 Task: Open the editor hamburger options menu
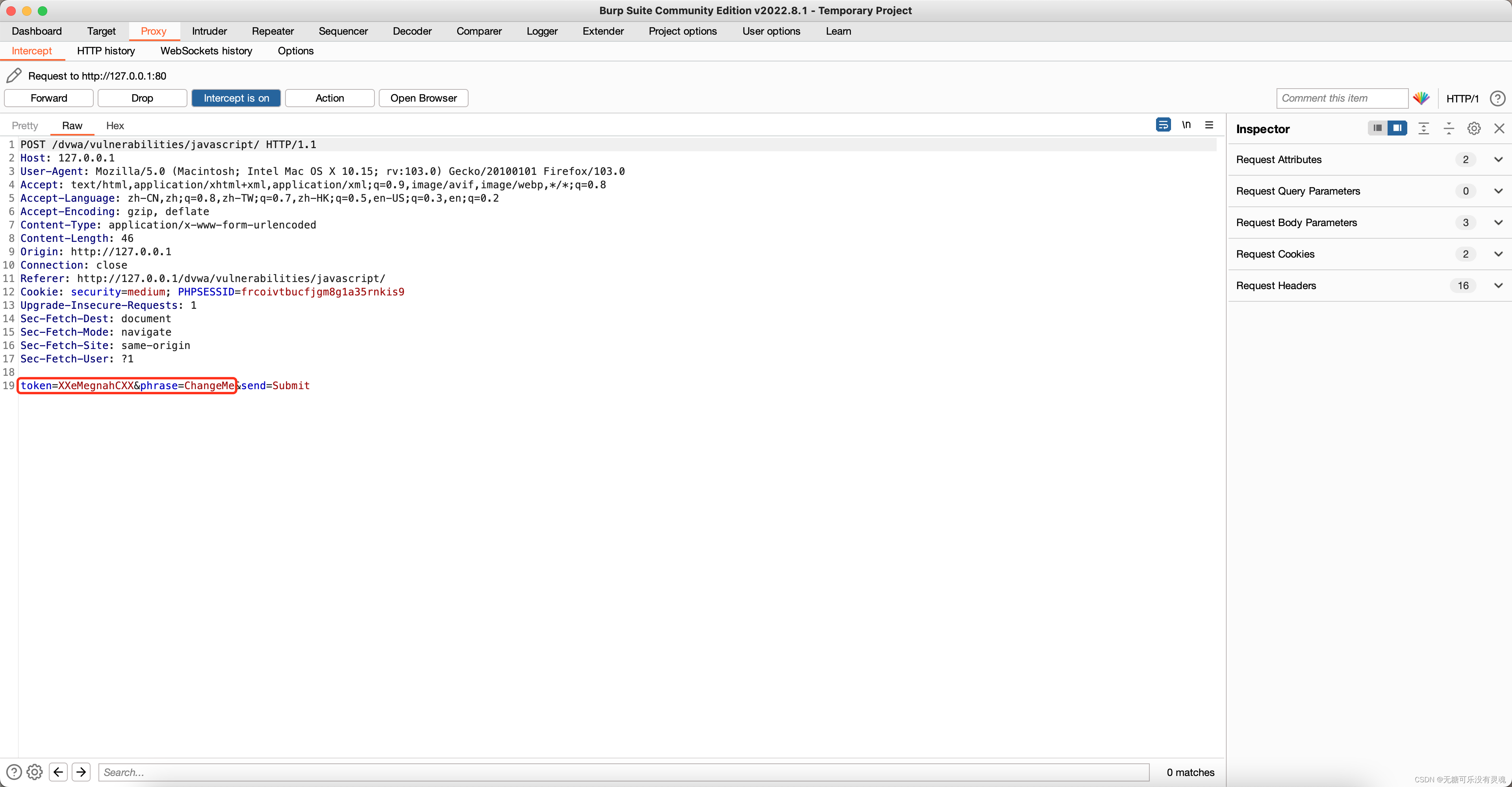(1209, 124)
